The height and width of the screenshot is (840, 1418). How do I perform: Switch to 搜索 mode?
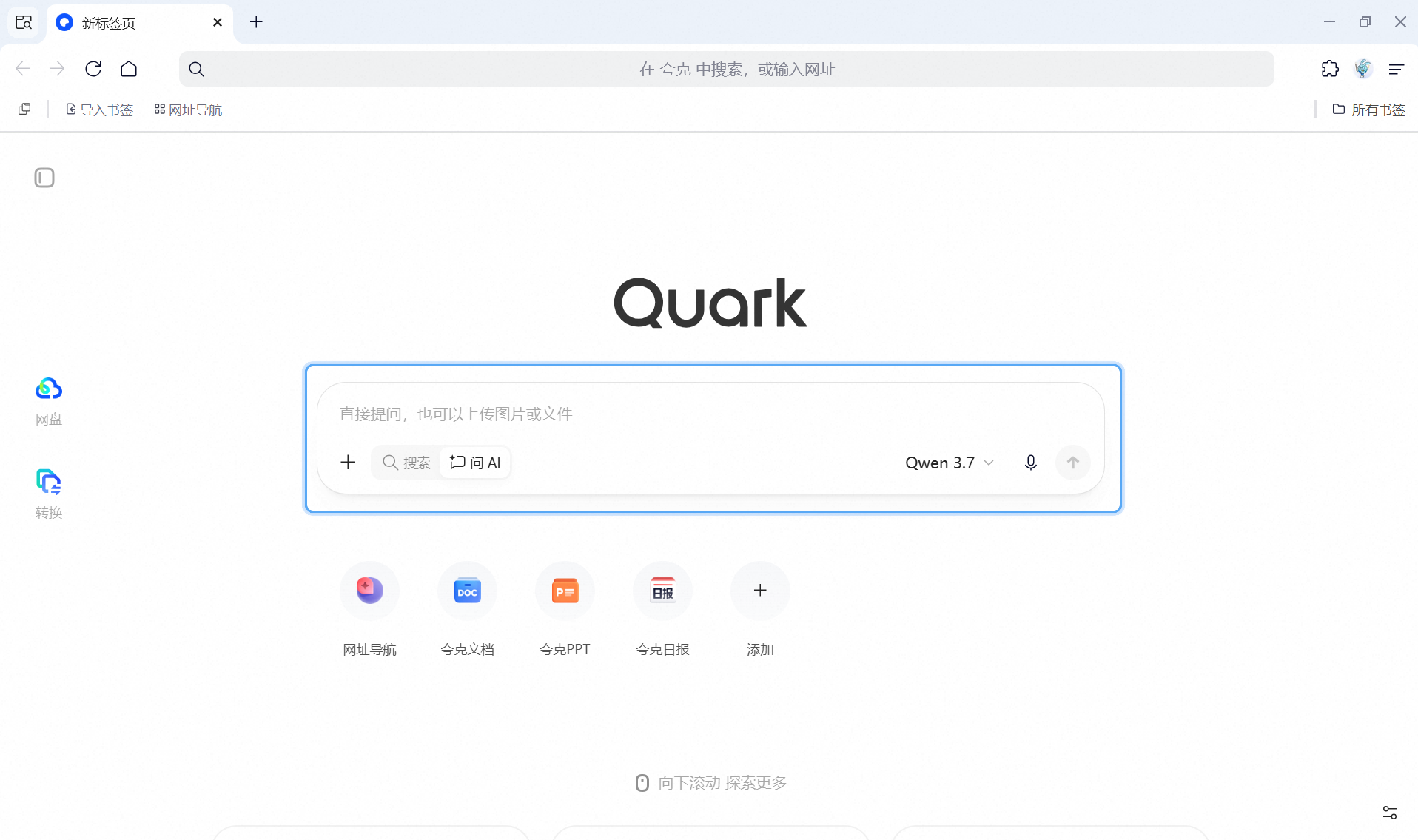coord(406,463)
